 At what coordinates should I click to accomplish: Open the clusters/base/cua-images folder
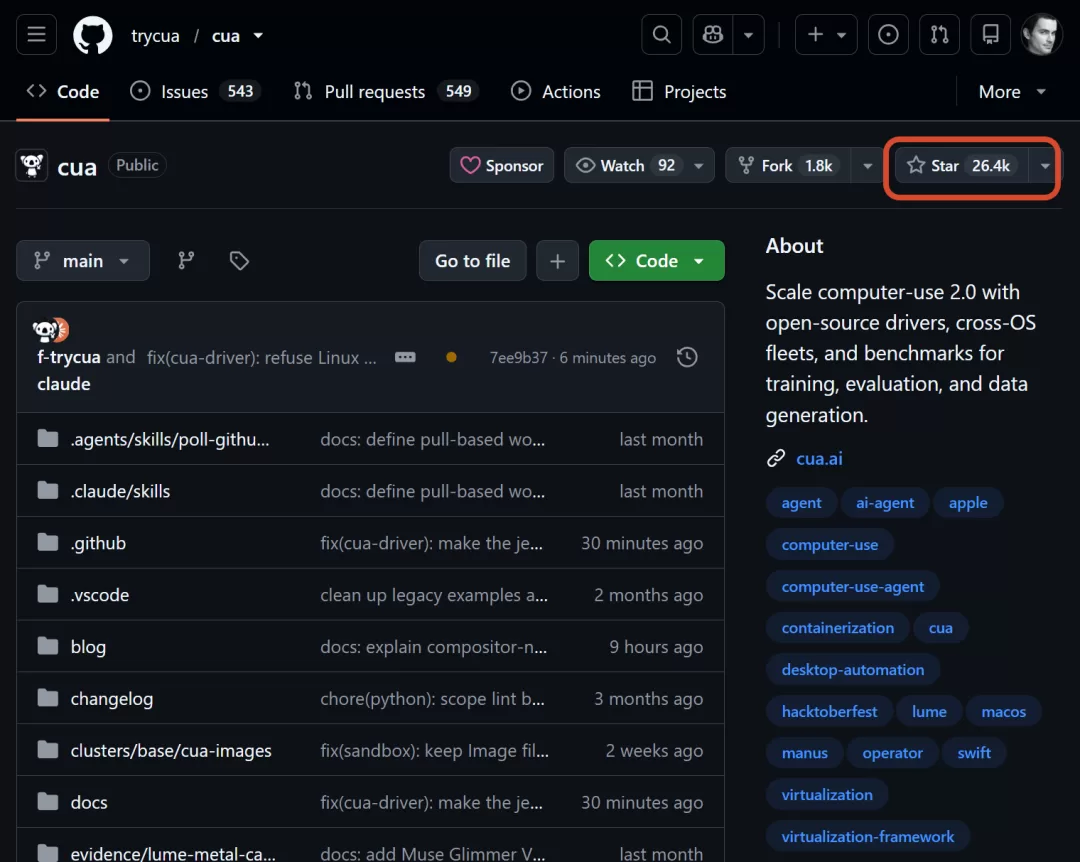click(x=171, y=750)
